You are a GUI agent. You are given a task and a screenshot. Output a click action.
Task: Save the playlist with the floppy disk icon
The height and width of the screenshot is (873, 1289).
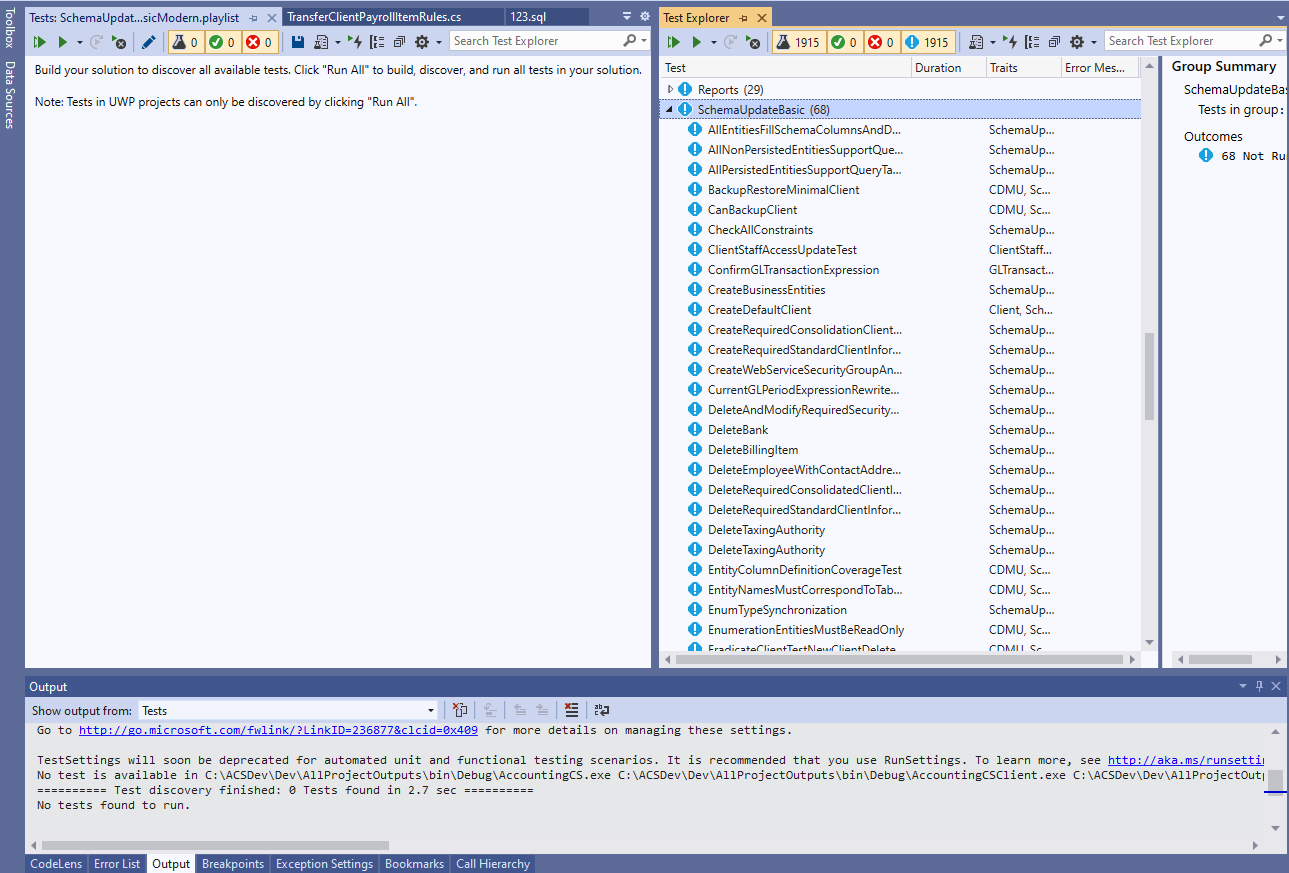[297, 42]
